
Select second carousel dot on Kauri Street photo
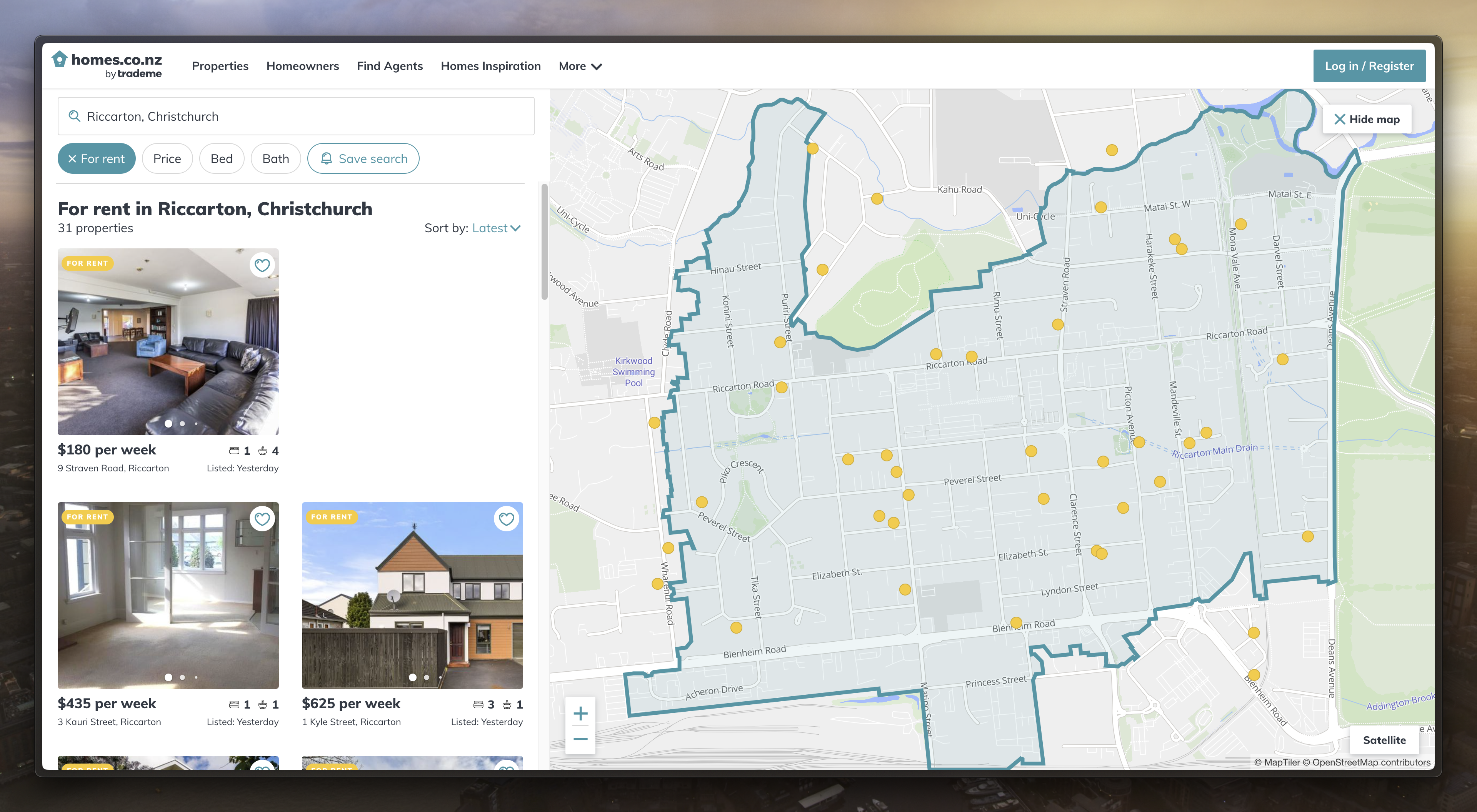point(182,677)
